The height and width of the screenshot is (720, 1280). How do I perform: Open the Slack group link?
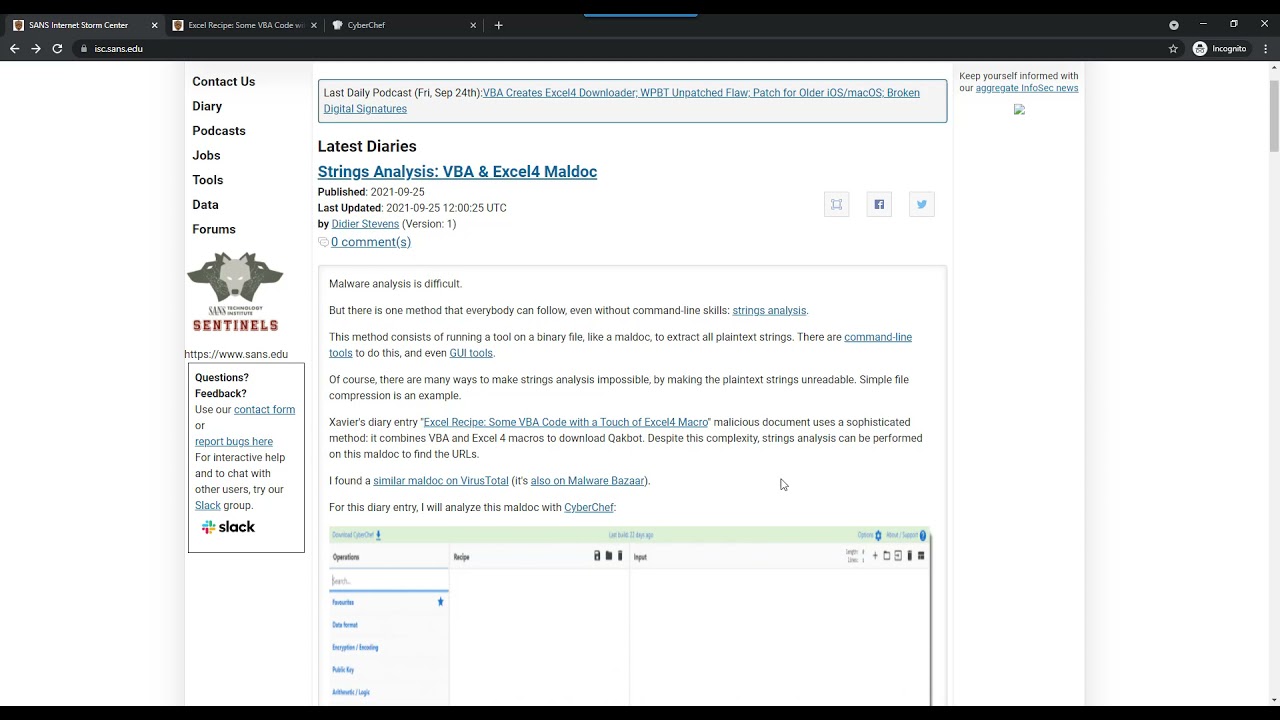coord(208,506)
